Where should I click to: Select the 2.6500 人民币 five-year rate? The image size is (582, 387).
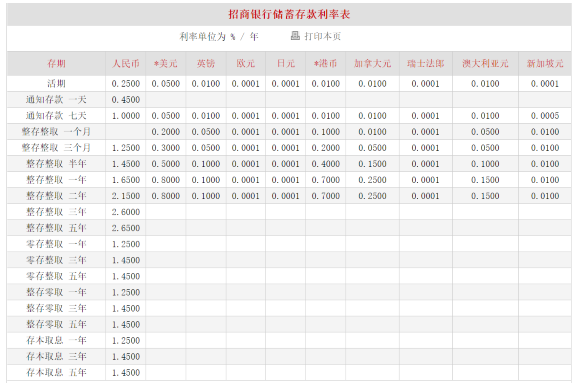click(126, 228)
